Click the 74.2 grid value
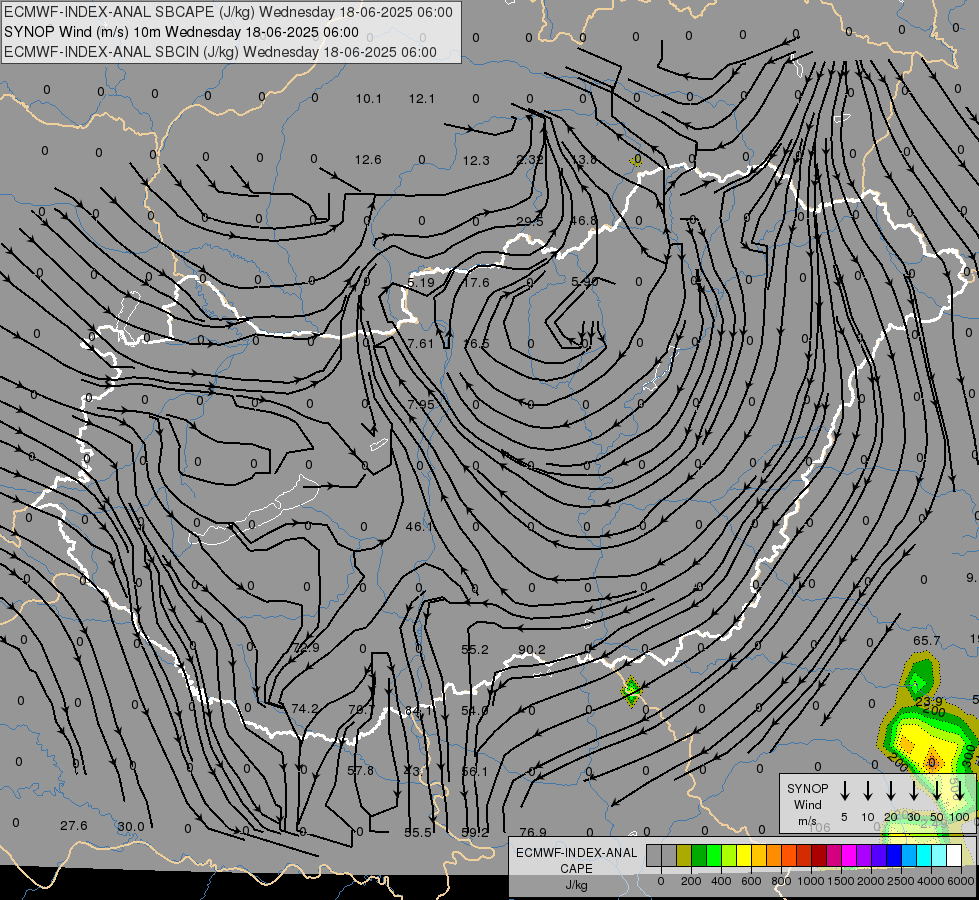The image size is (979, 900). [305, 708]
